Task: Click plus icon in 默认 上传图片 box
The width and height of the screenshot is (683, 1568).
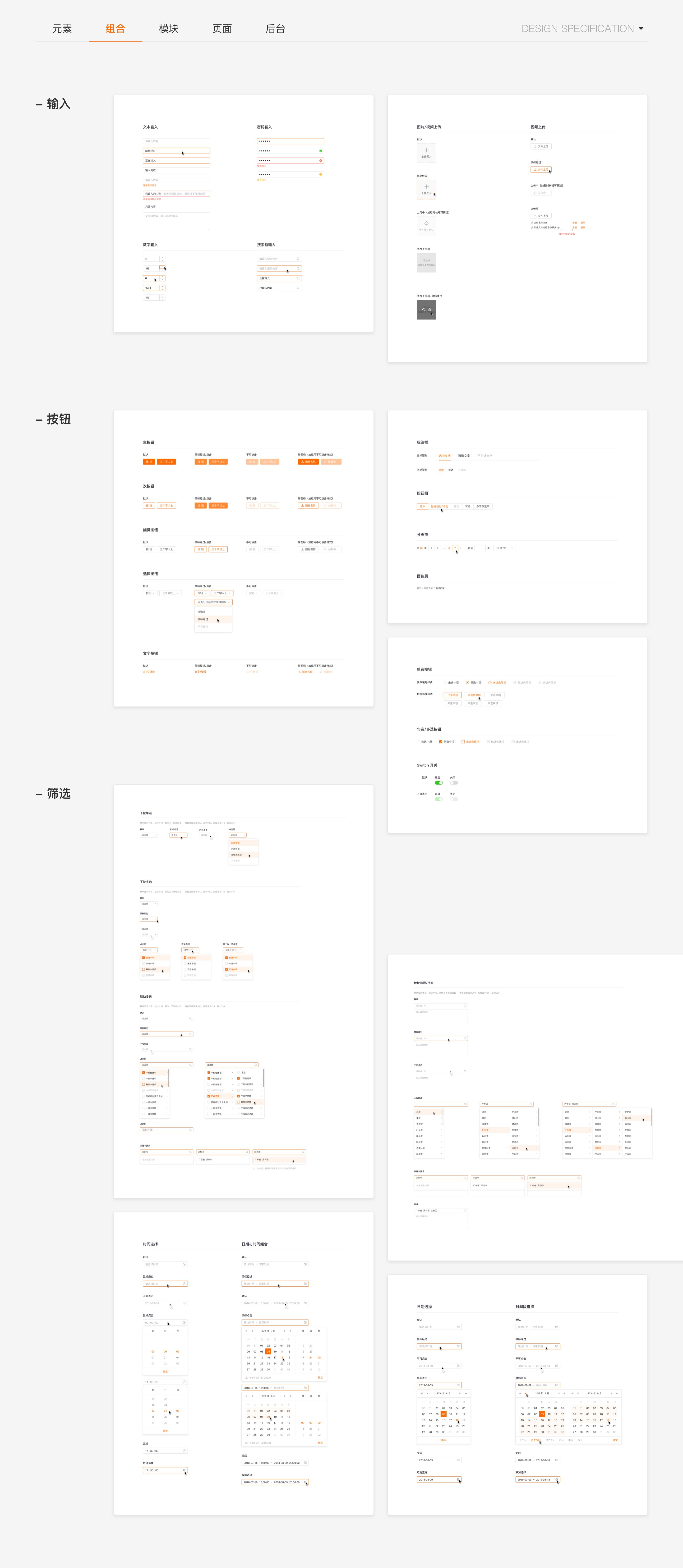Action: pos(426,150)
